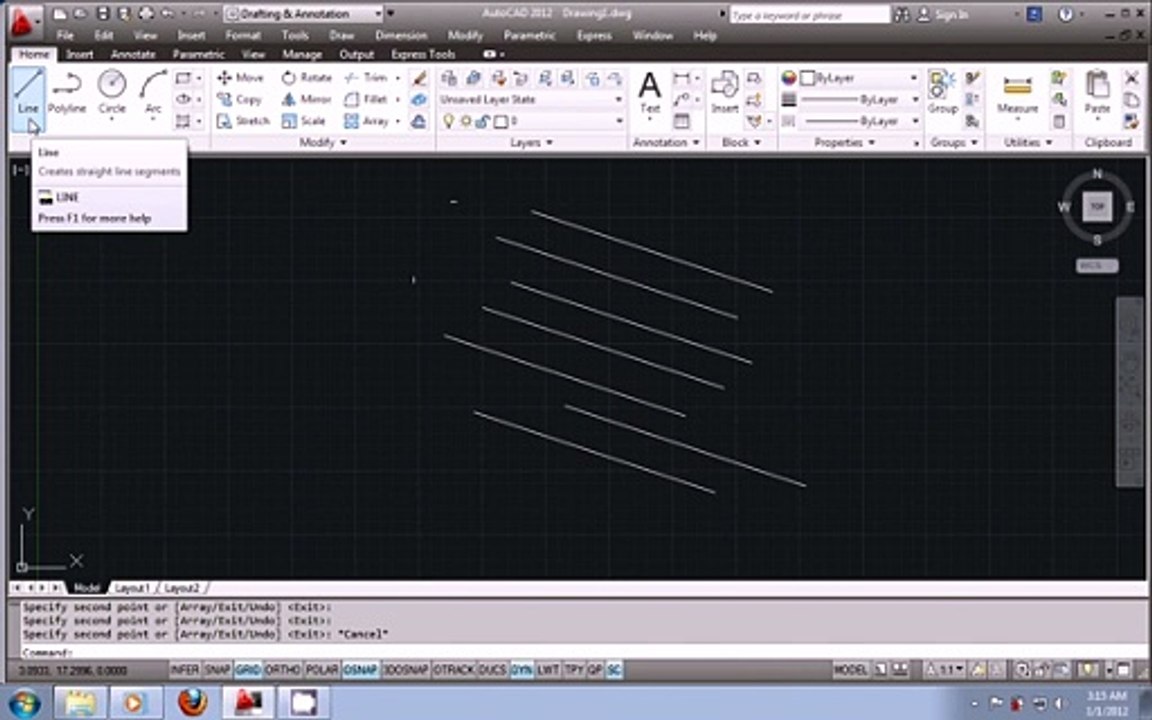Viewport: 1152px width, 720px height.
Task: Open the annotation scale 1:1 dropdown
Action: coord(948,669)
